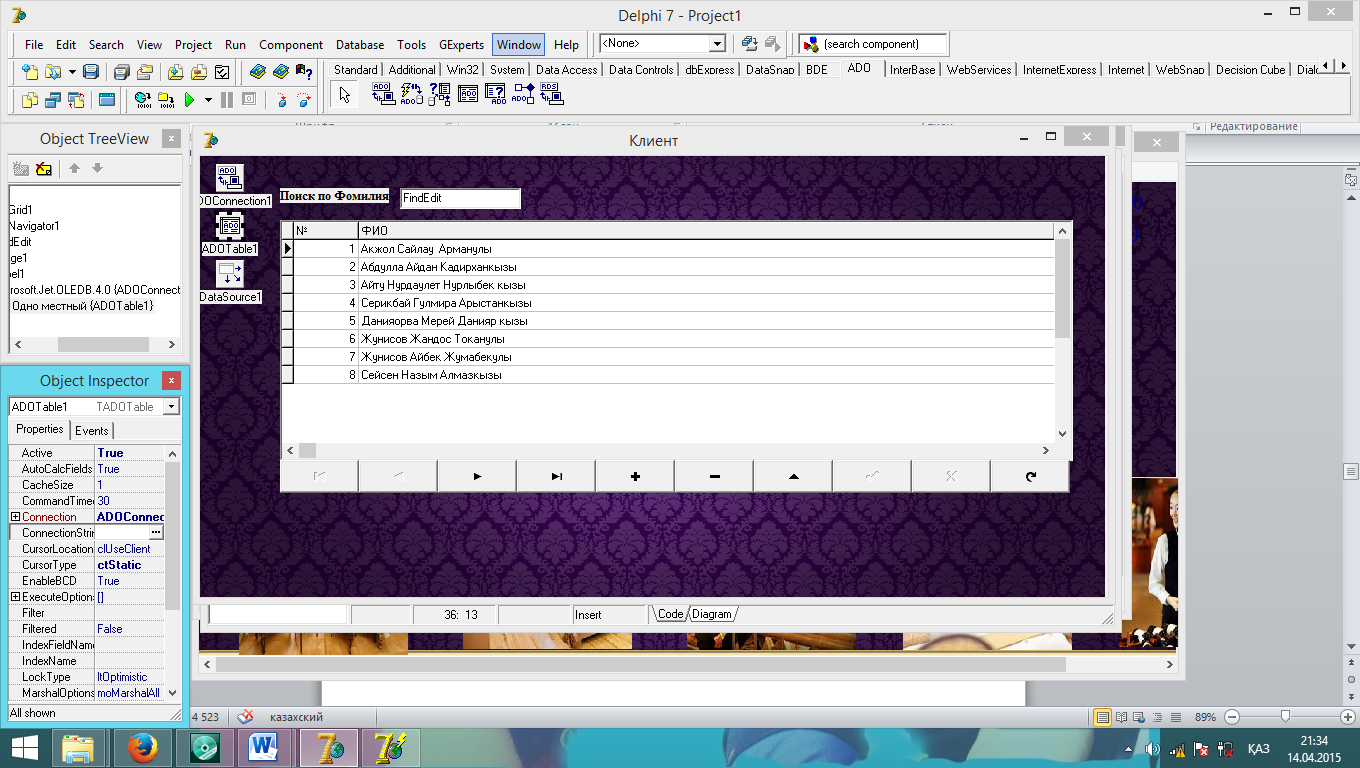Select Одно местный ADOTable1 tree item
This screenshot has height=768, width=1360.
[82, 305]
